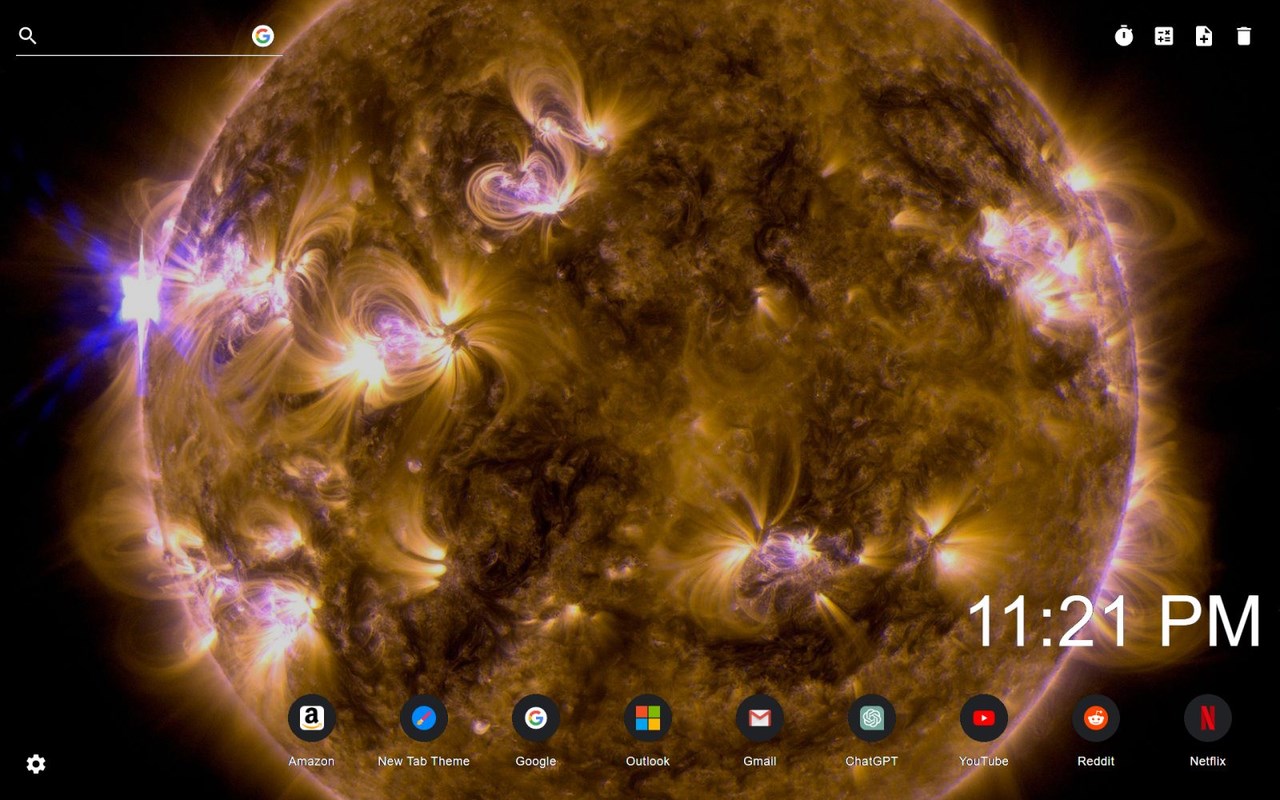Open the Google shortcut in the dock

(x=536, y=718)
